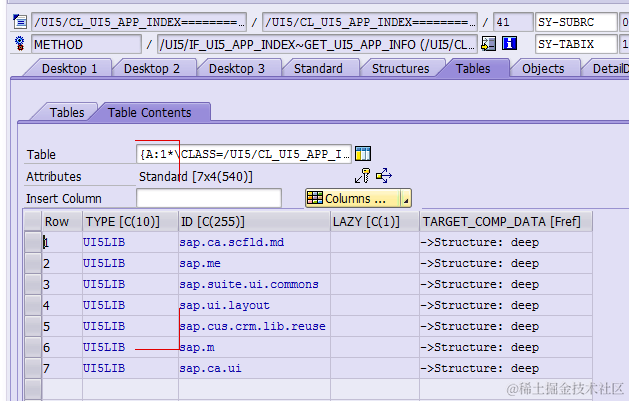Select row 5 using its row selector
Image resolution: width=629 pixels, height=401 pixels.
pos(33,326)
